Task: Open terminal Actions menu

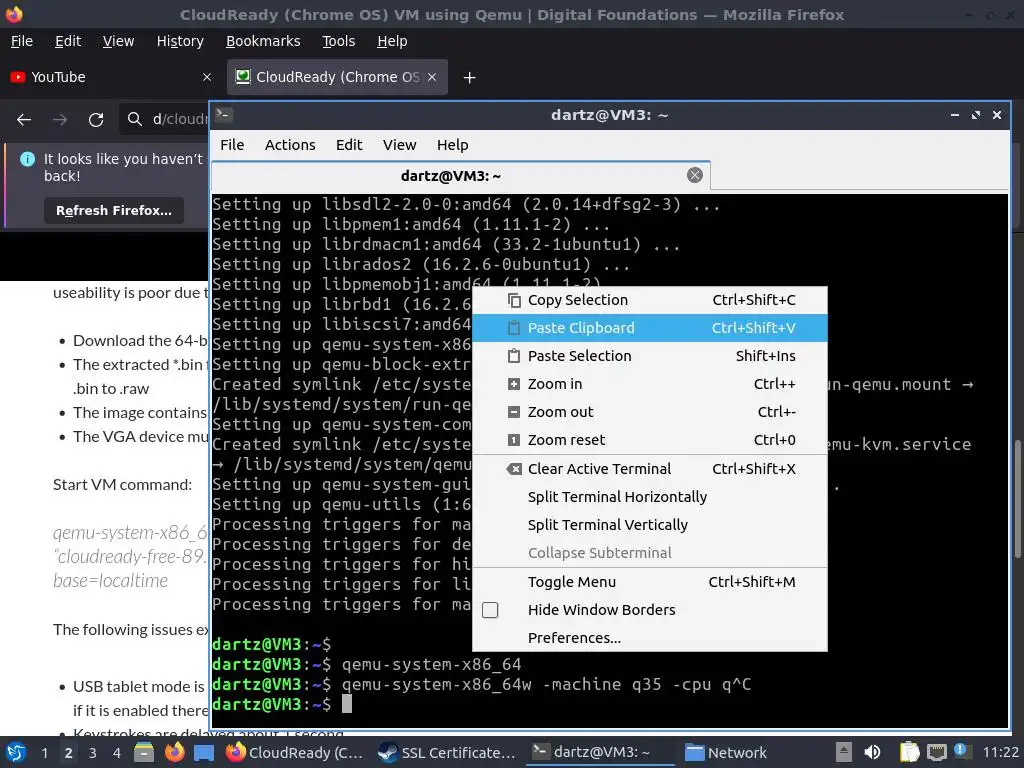Action: (x=290, y=145)
